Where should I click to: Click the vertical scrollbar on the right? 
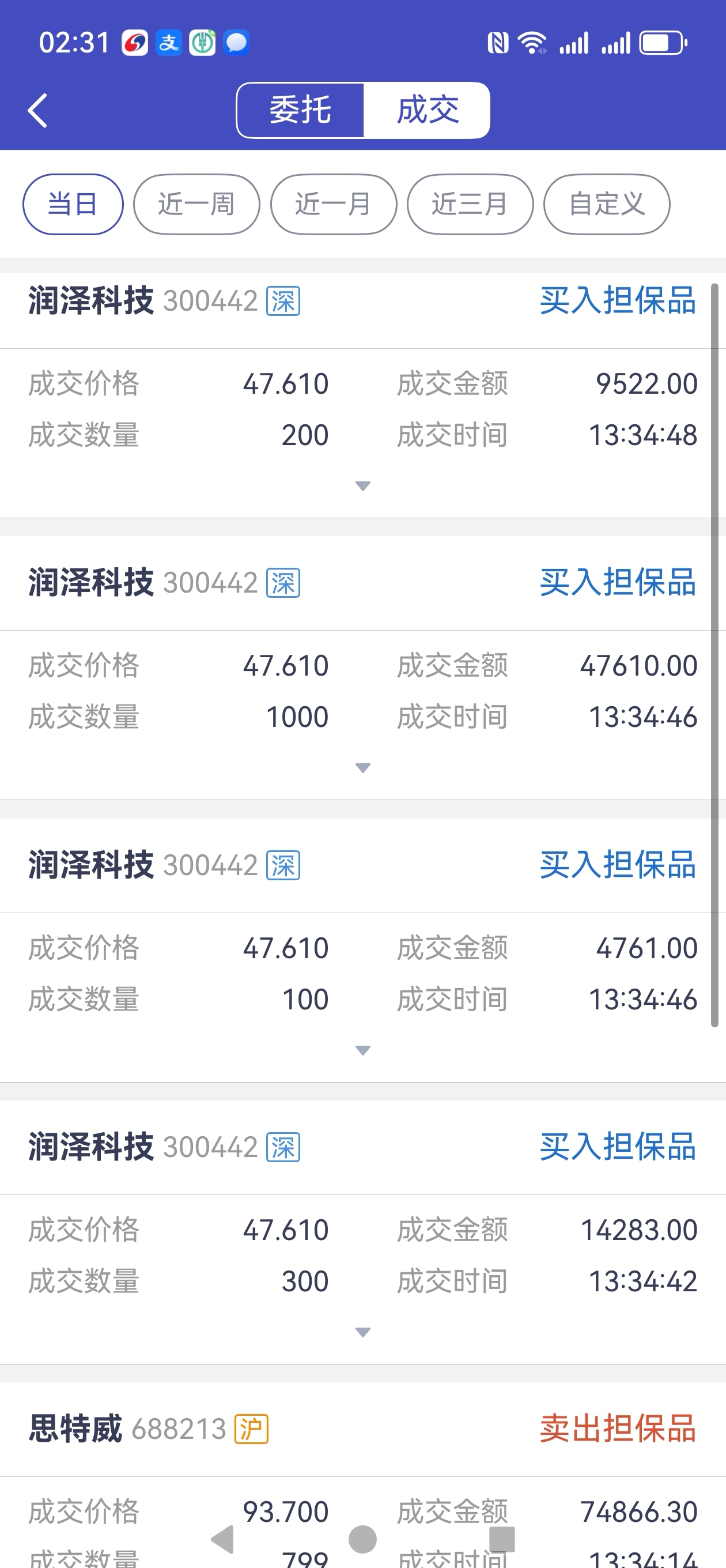714,655
